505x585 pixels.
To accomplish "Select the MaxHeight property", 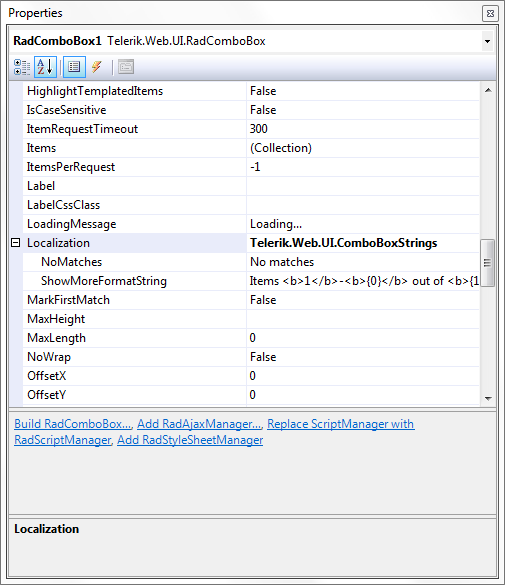I will [x=56, y=319].
